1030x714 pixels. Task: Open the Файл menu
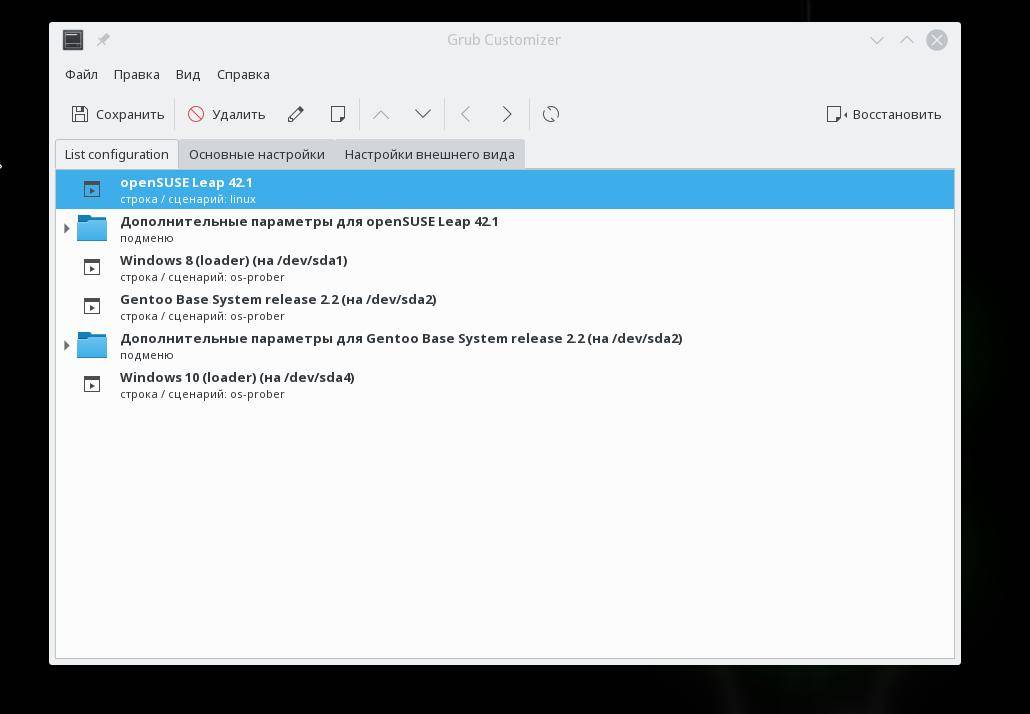pos(81,74)
